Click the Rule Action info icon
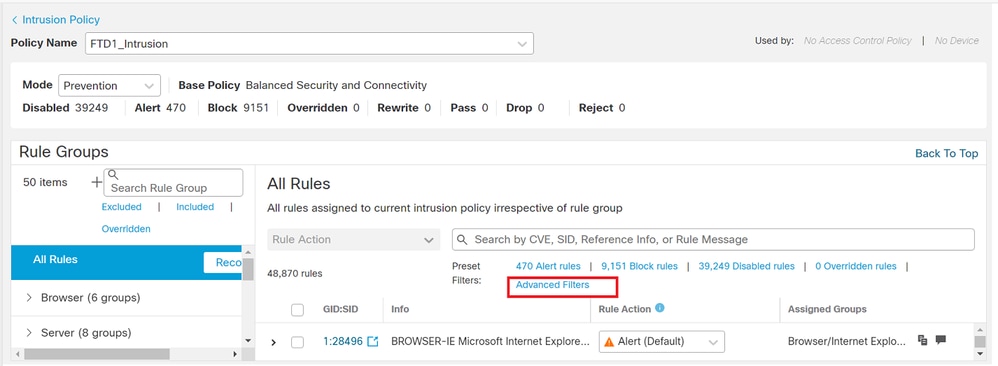Screen dimensions: 998x366 pyautogui.click(x=659, y=308)
